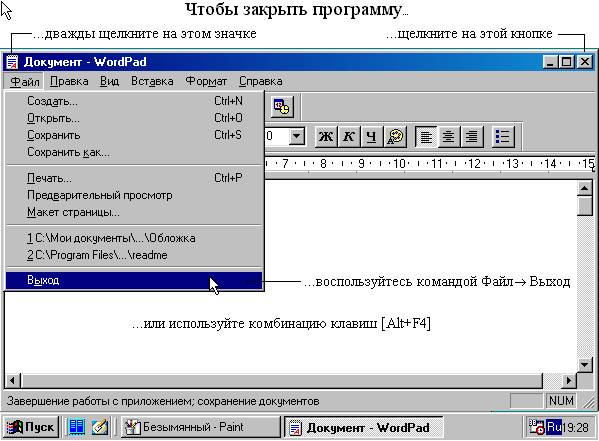Click the vertical scrollbar thumb
The image size is (599, 441).
coord(584,206)
